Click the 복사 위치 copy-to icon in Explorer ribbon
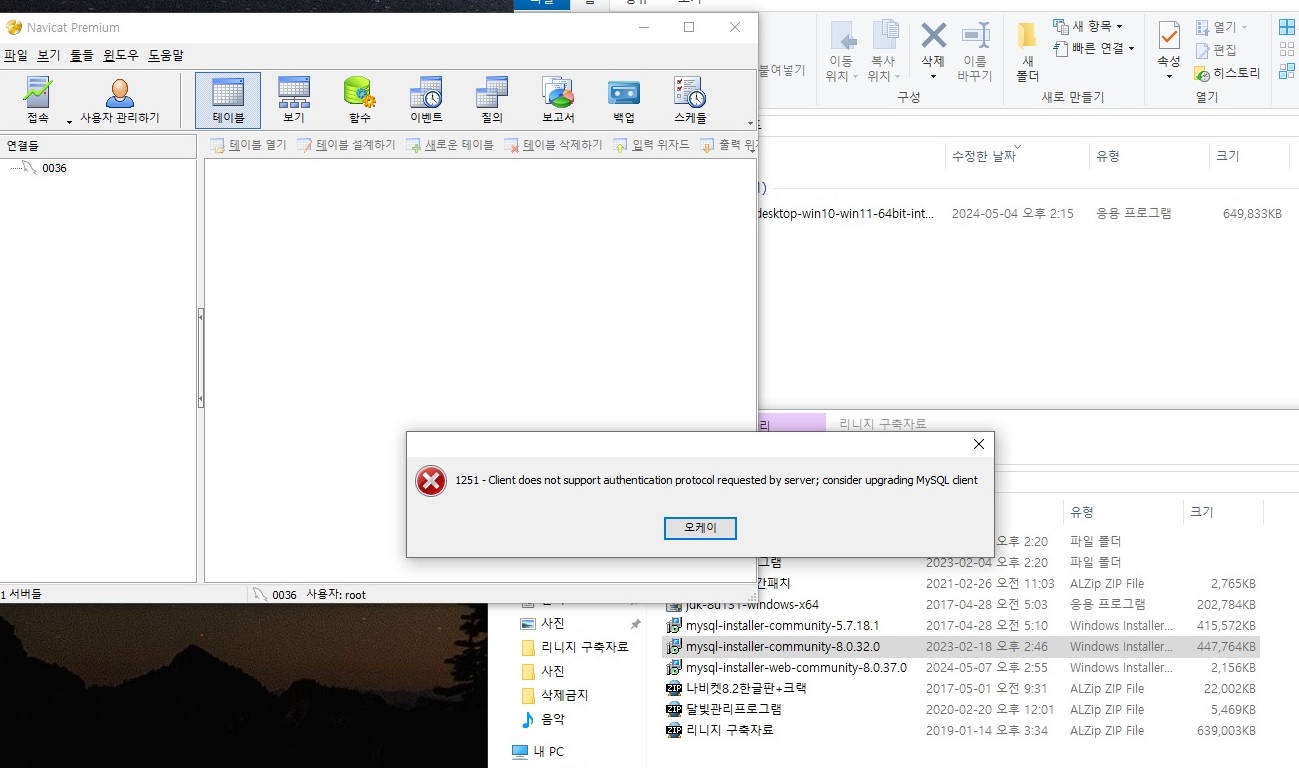The height and width of the screenshot is (768, 1299). tap(884, 38)
